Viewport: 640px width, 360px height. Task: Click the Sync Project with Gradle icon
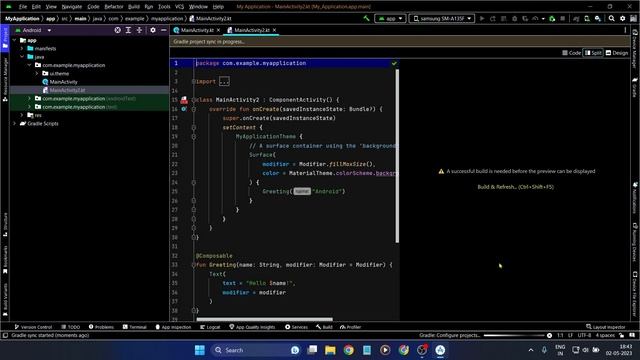576,18
